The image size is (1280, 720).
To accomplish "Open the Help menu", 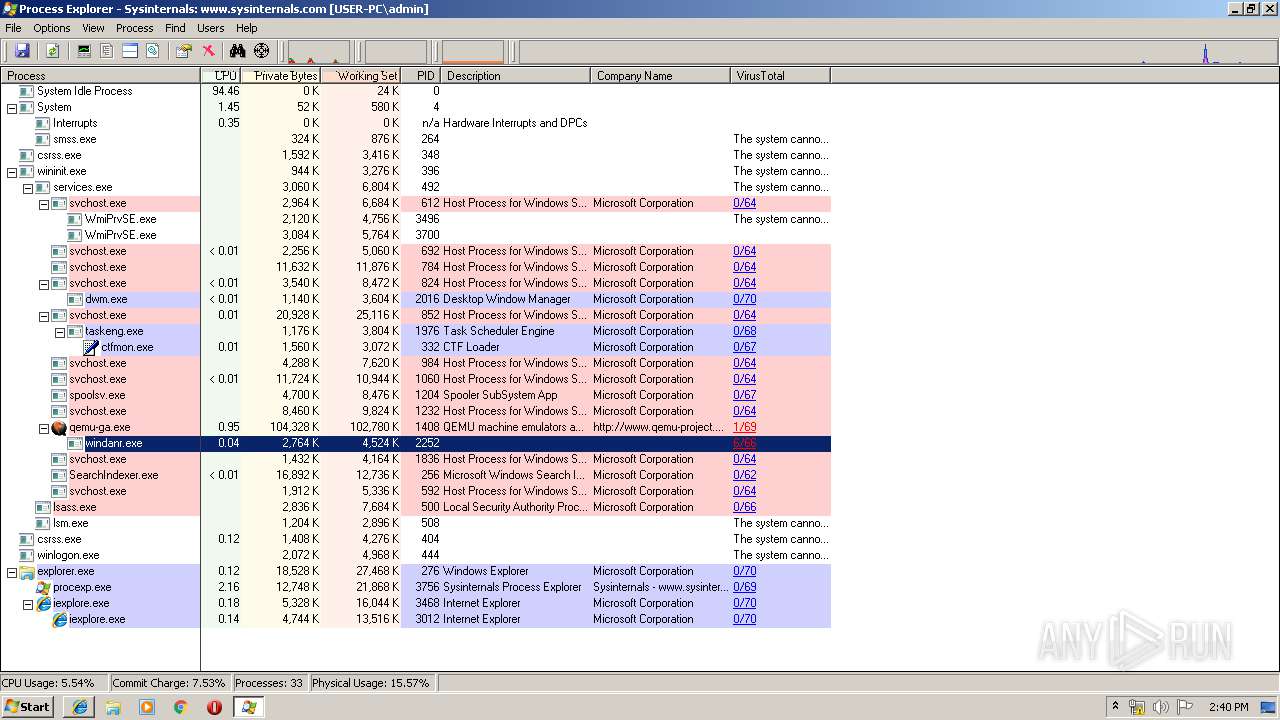I will (x=247, y=28).
